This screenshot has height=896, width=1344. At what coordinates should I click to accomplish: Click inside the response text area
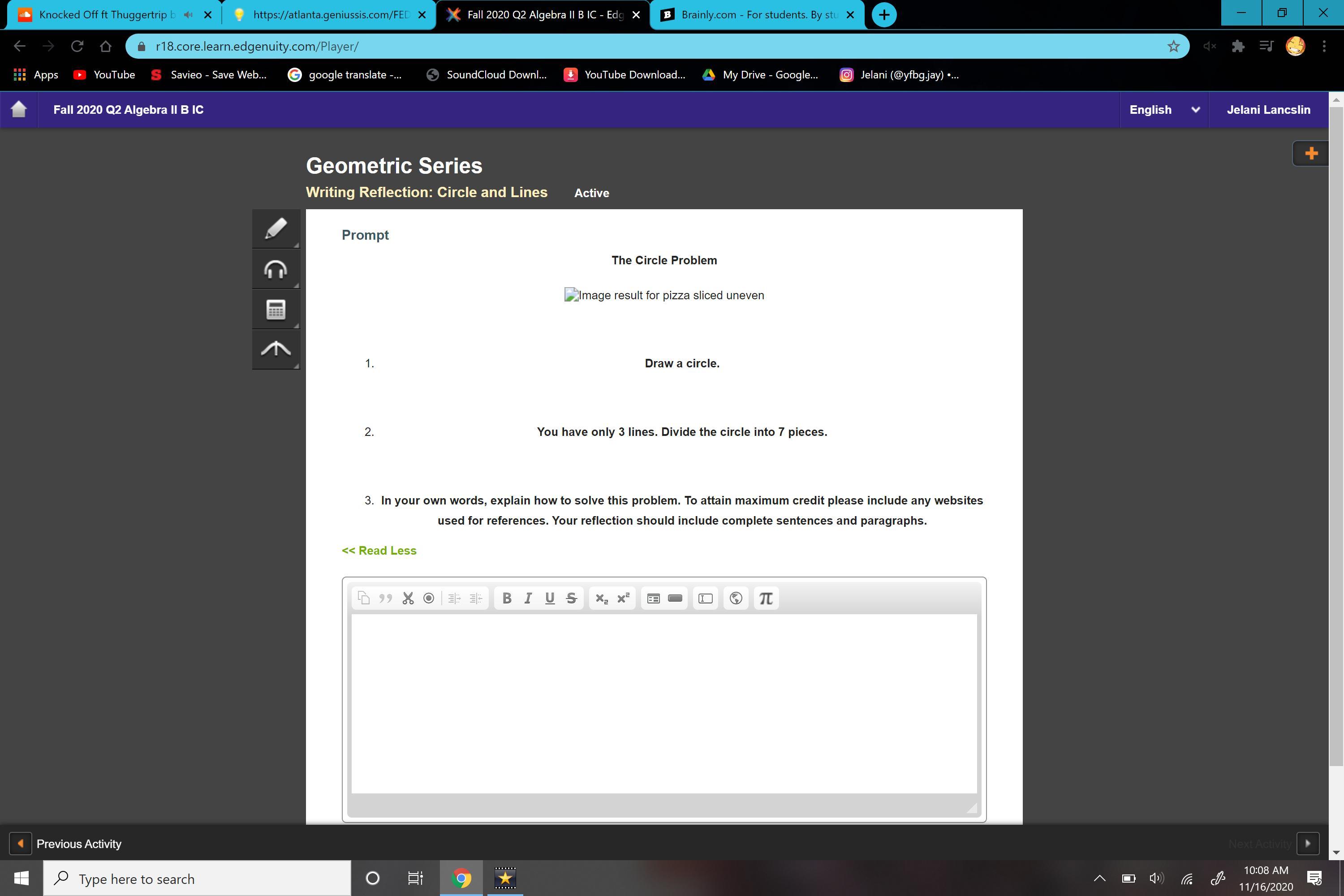663,703
